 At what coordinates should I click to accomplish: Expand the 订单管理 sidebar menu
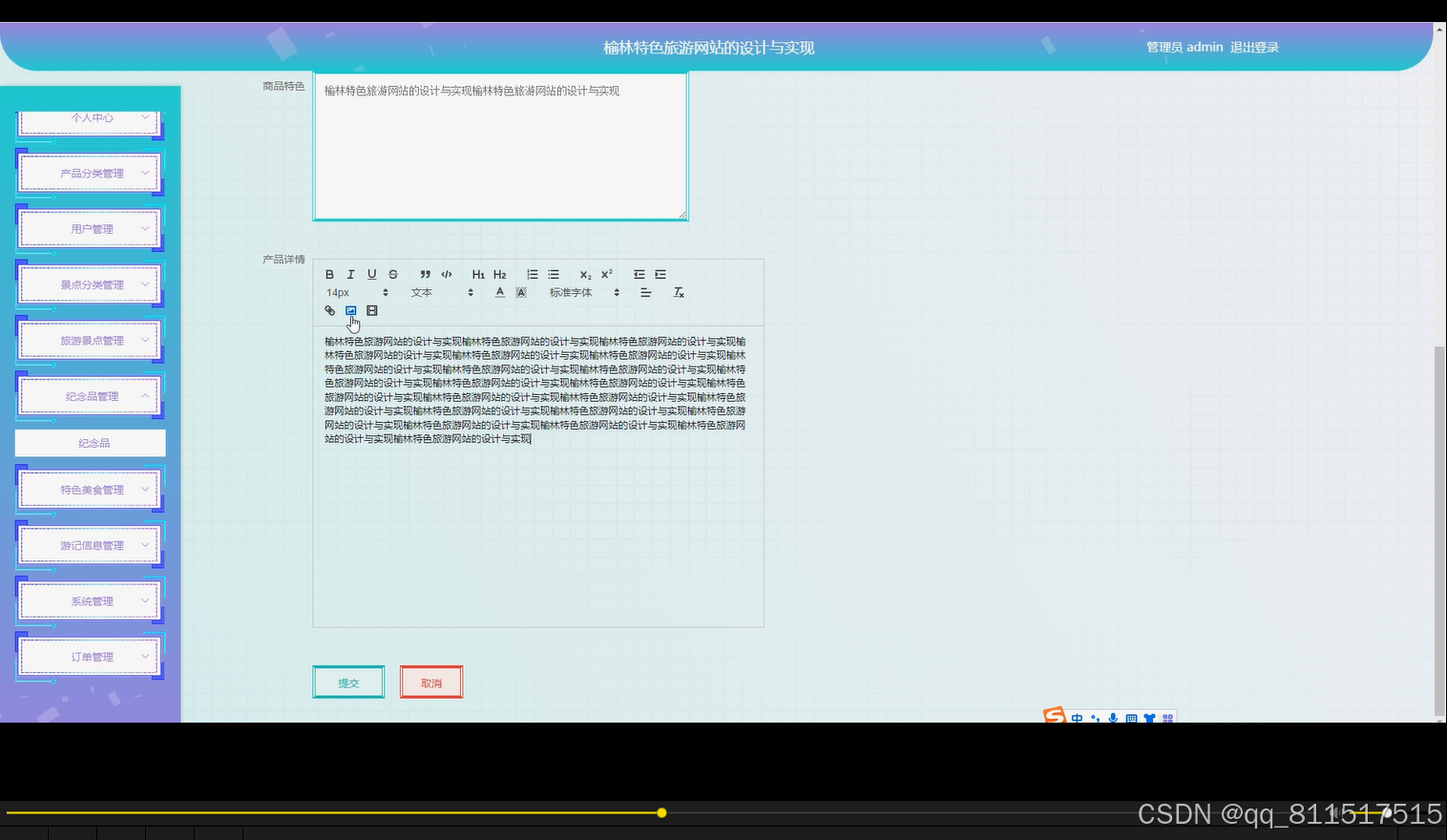click(x=90, y=657)
